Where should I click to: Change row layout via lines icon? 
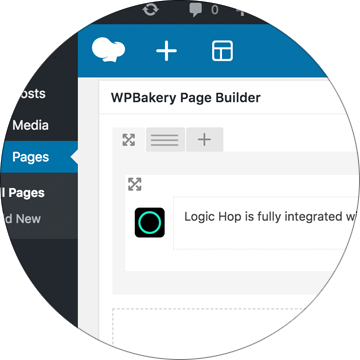[x=165, y=140]
